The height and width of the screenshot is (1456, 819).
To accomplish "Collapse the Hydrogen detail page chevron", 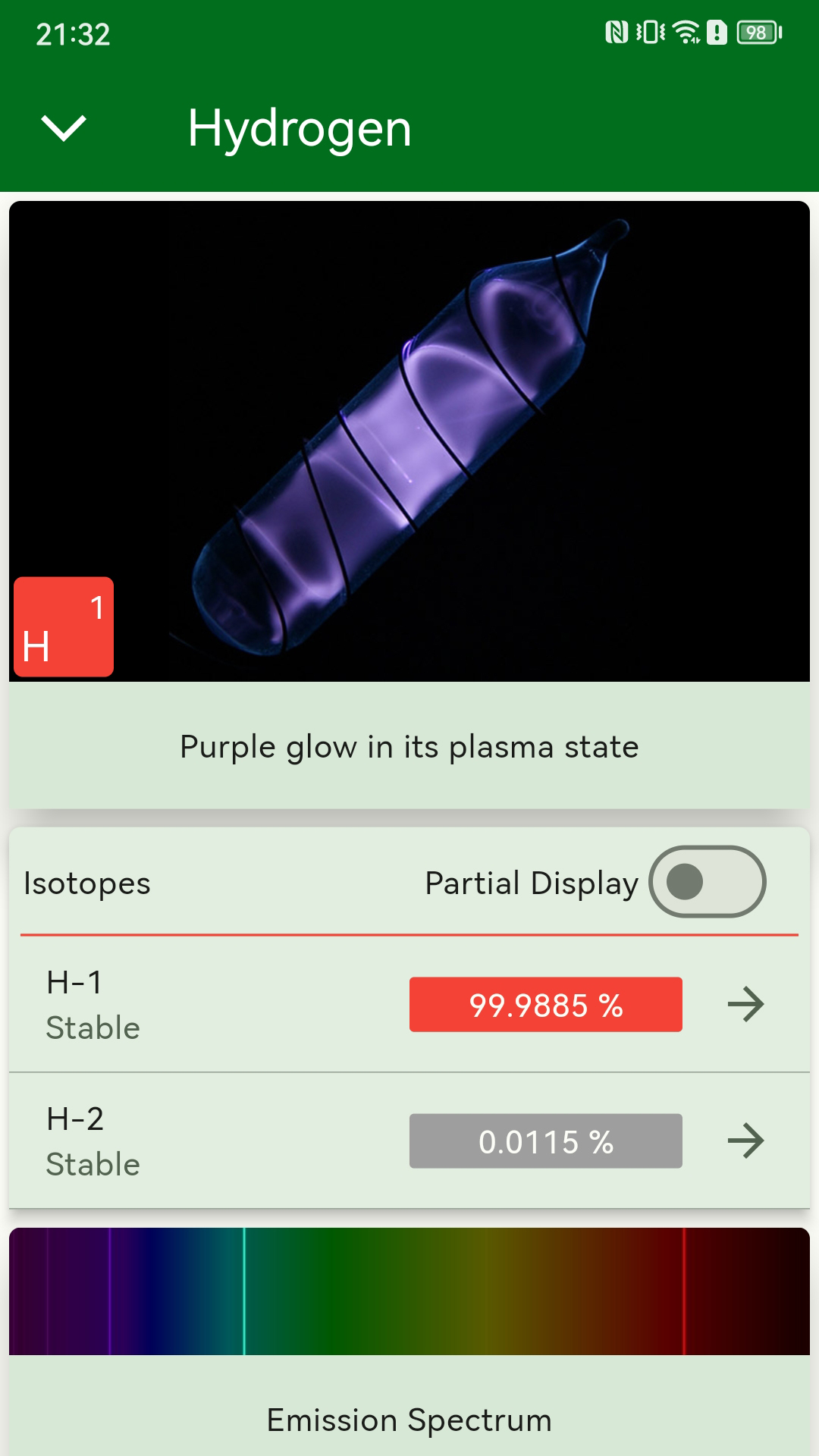I will [x=64, y=127].
